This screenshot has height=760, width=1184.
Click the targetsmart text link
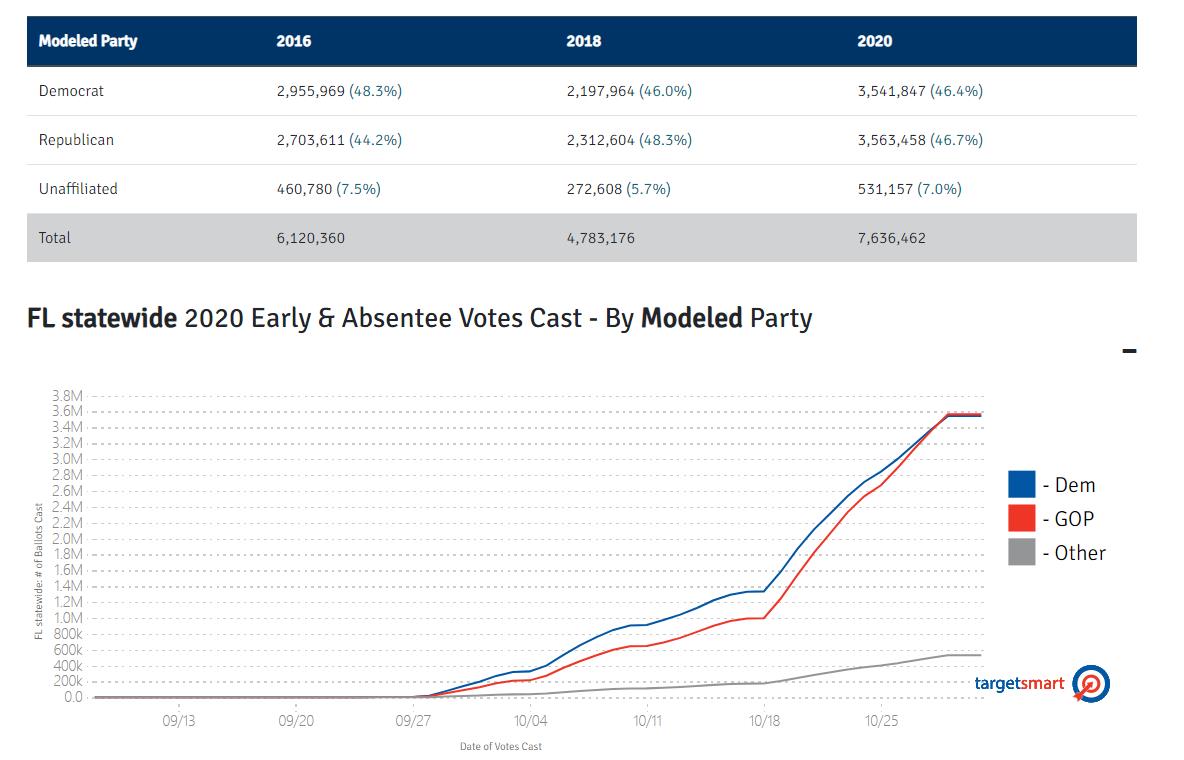1019,684
